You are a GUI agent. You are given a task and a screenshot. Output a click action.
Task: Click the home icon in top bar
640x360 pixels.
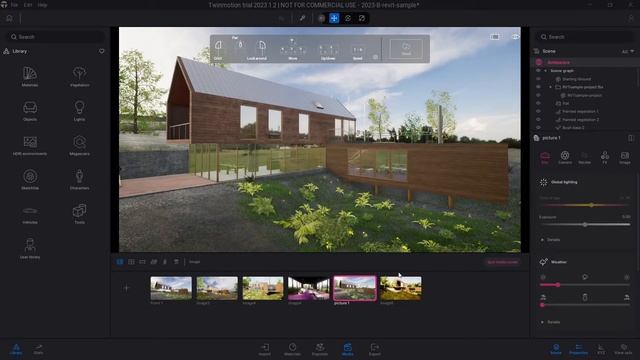(x=9, y=18)
